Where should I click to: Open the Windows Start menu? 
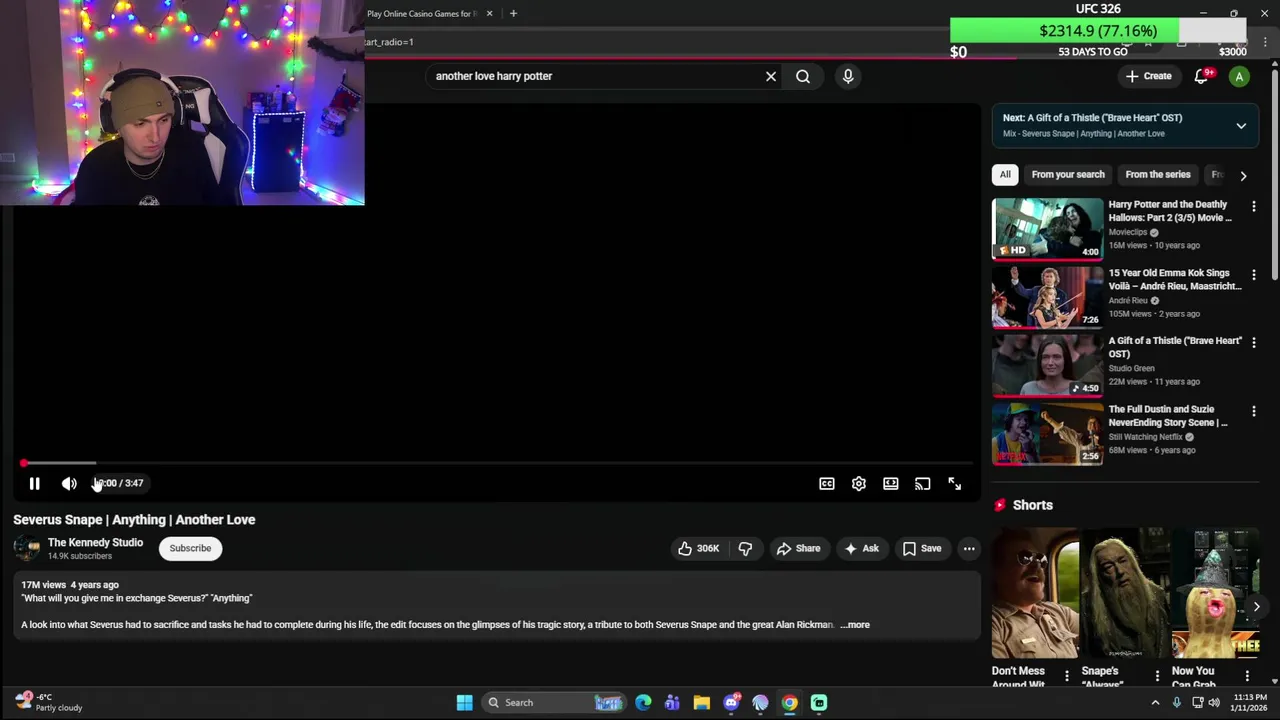click(x=464, y=703)
